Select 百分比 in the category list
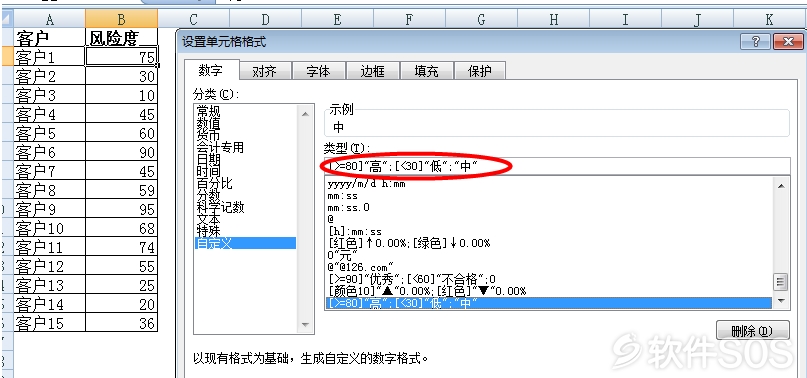 [x=215, y=183]
